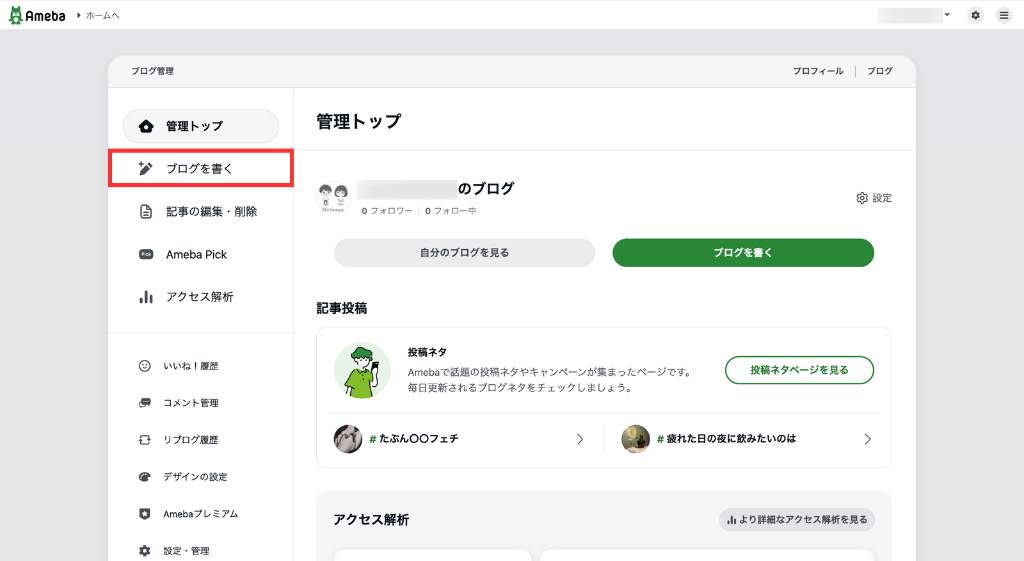The width and height of the screenshot is (1024, 561).
Task: Click chevron next to 疲れた日の夜に飲みたいのは
Action: [x=868, y=440]
